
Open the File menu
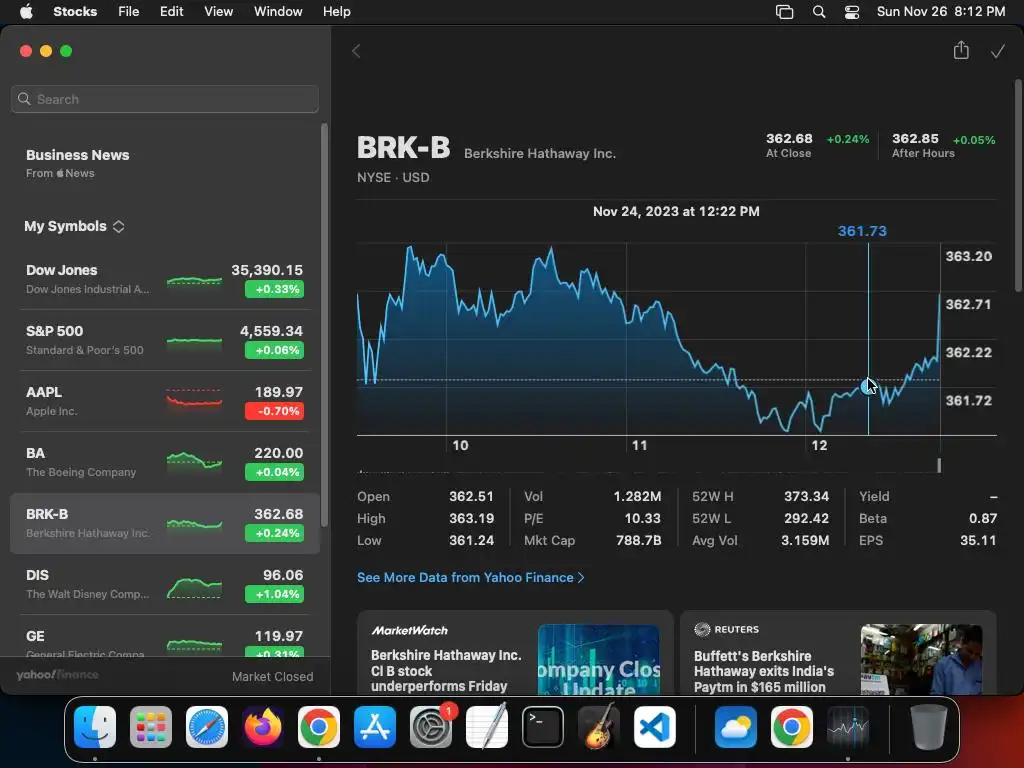[129, 12]
